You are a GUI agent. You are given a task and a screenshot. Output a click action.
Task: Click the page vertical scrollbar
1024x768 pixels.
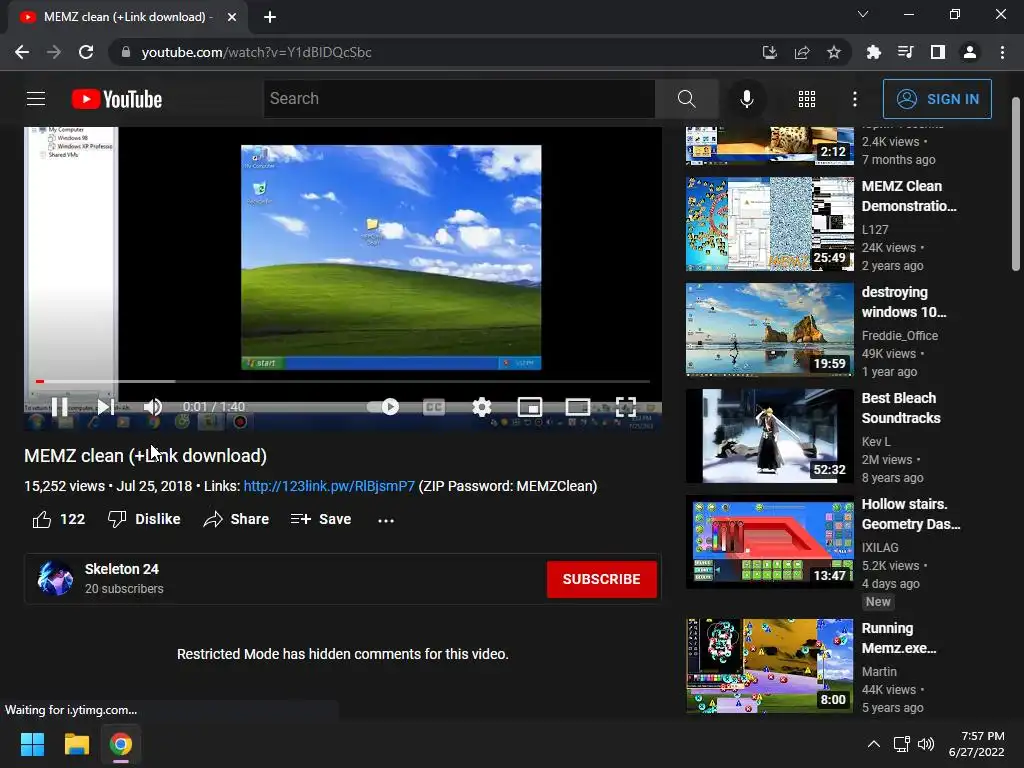tap(1016, 184)
